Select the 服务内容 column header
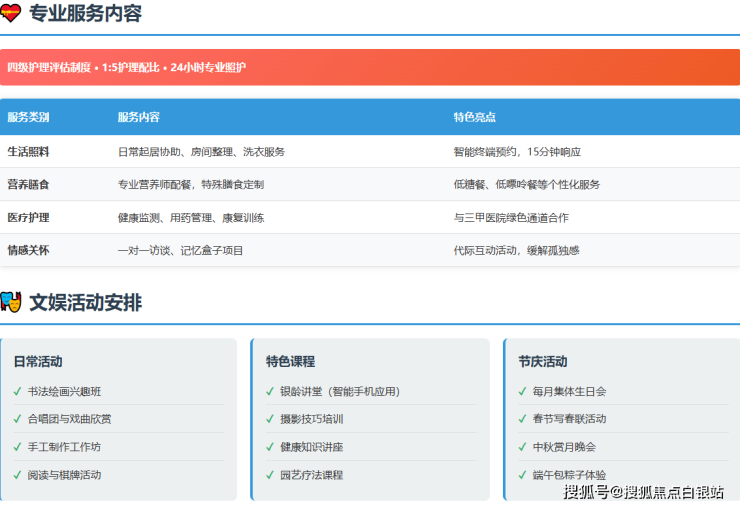 pos(138,117)
